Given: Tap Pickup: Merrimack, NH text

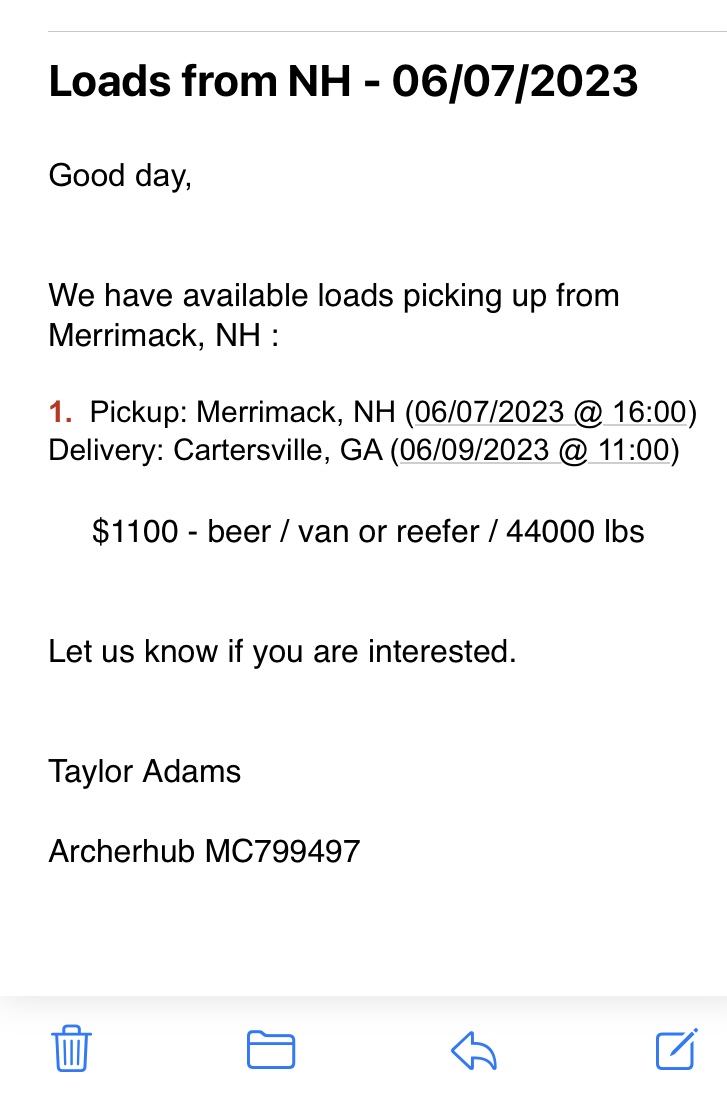Looking at the screenshot, I should point(243,412).
